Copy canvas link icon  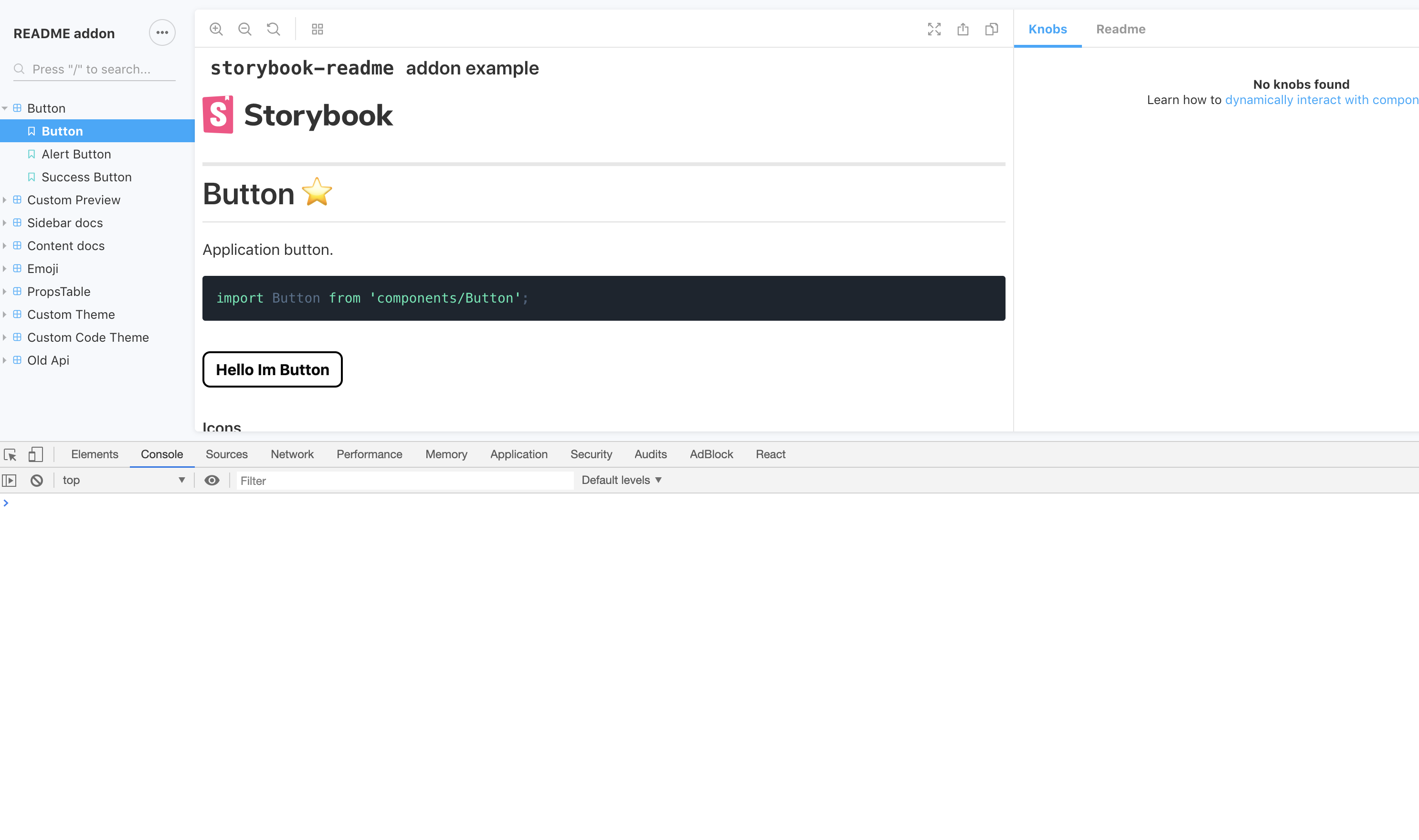tap(992, 30)
